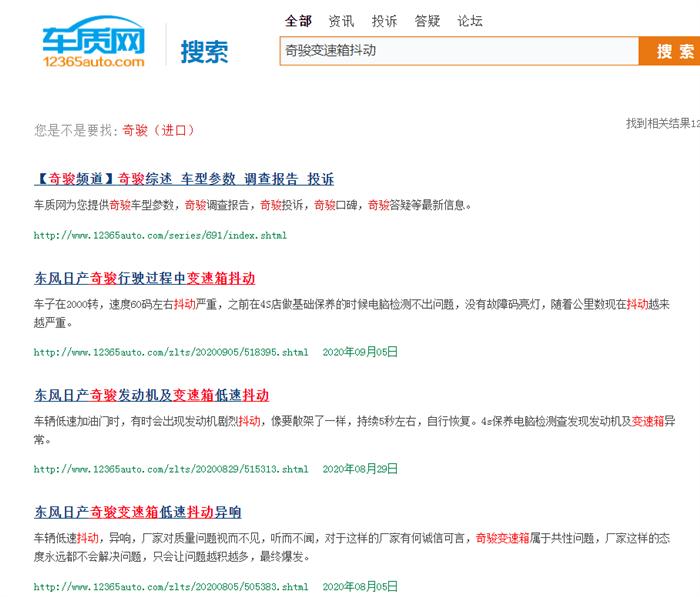The width and height of the screenshot is (700, 597).
Task: Click URL zlts/20200905/518395.shtml
Action: tap(171, 352)
